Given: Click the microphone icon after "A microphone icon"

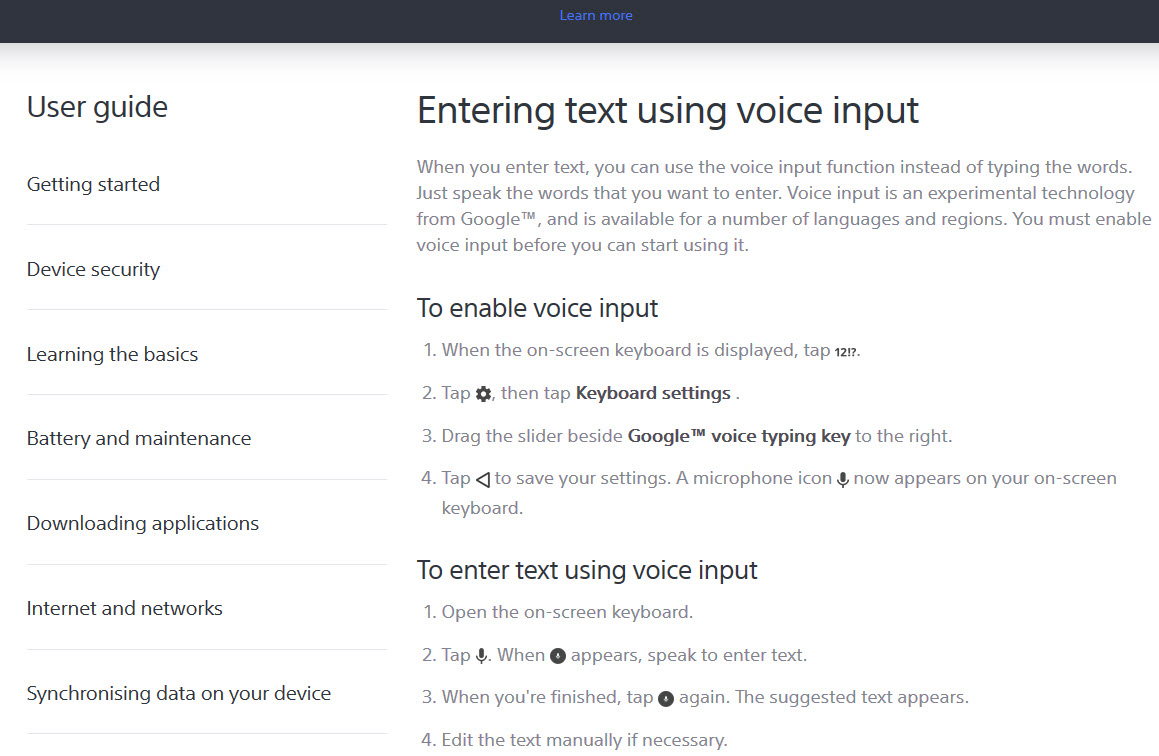Looking at the screenshot, I should [843, 480].
